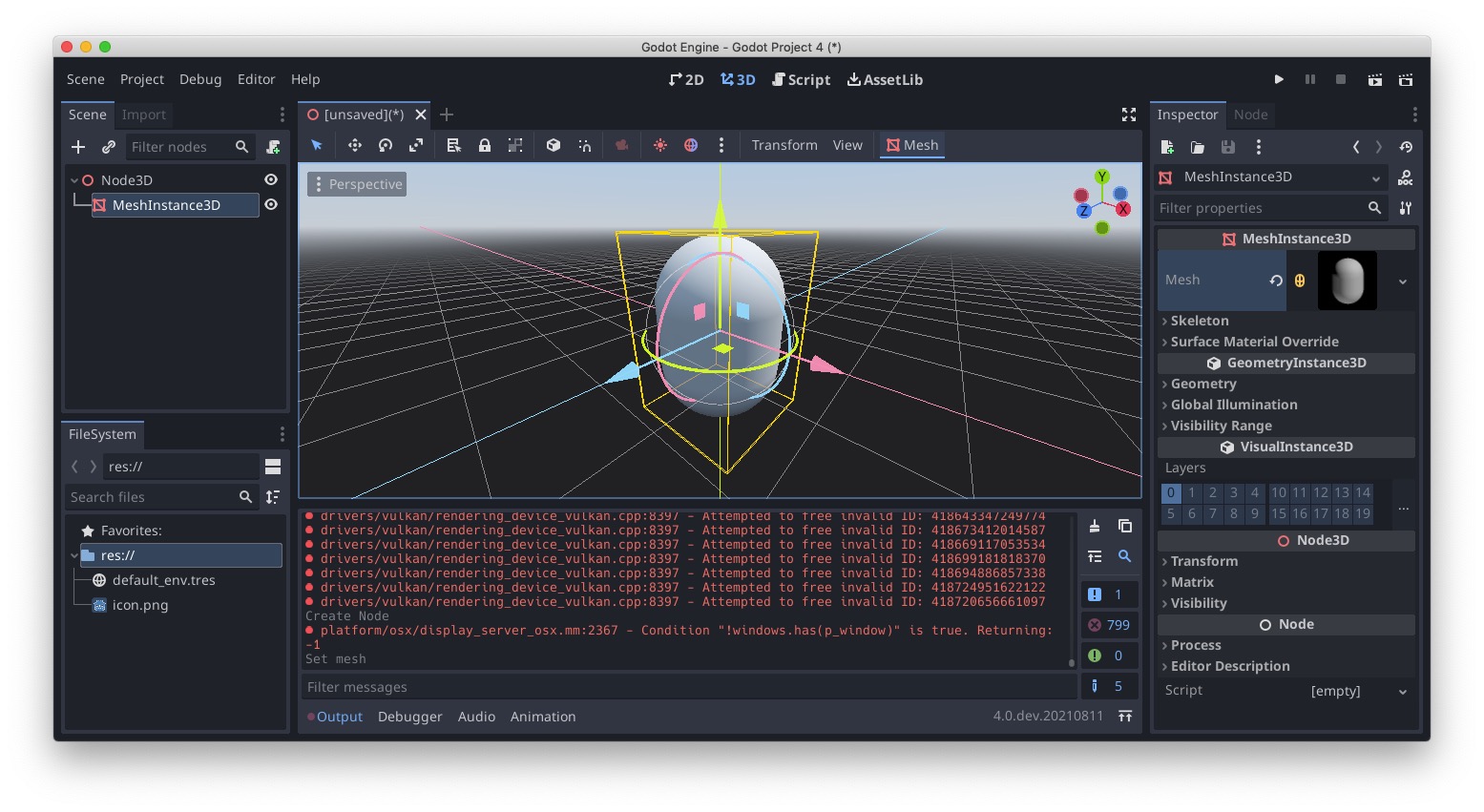Open the Perspective view dropdown
This screenshot has height=812, width=1484.
coord(356,183)
